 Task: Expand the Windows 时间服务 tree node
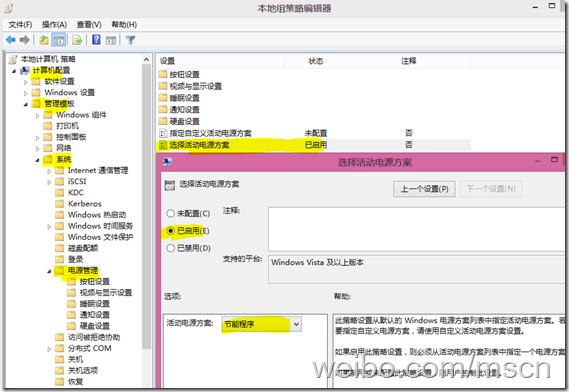click(49, 226)
